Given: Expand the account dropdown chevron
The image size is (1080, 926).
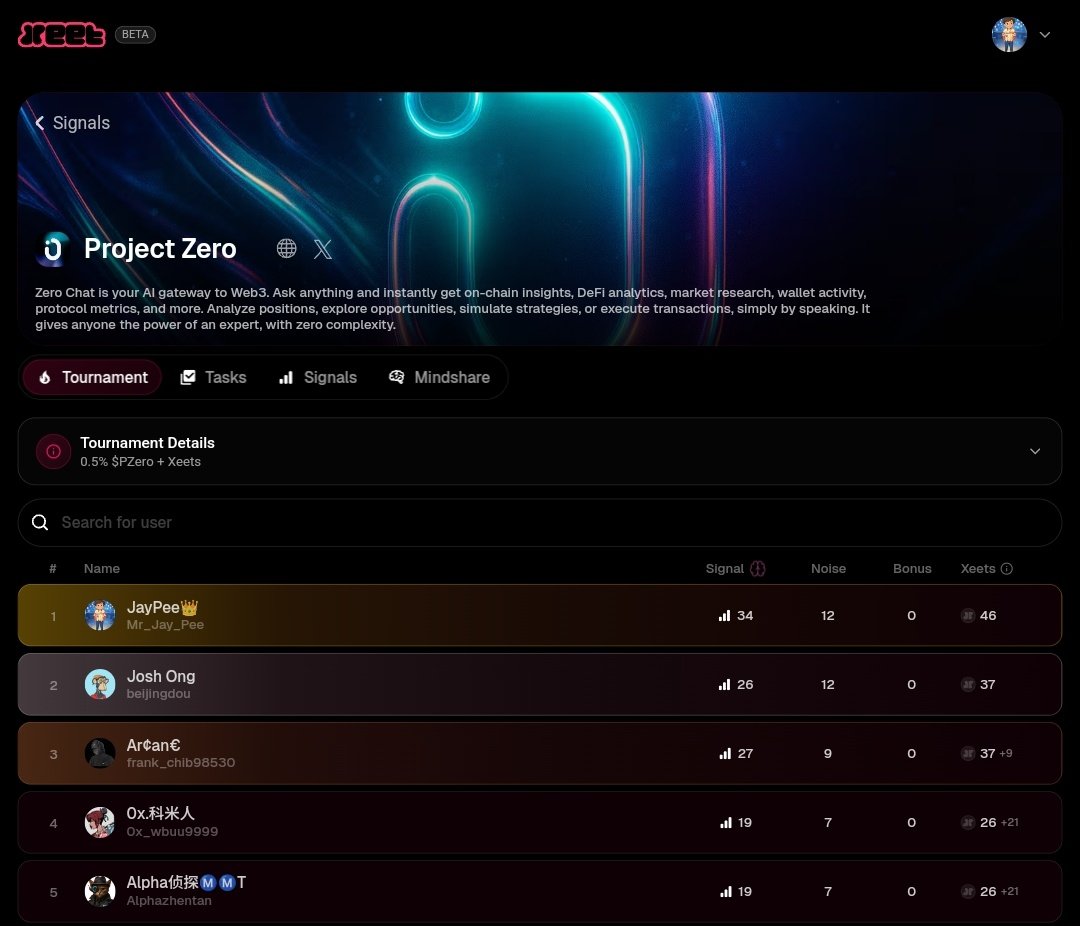Looking at the screenshot, I should pyautogui.click(x=1045, y=34).
